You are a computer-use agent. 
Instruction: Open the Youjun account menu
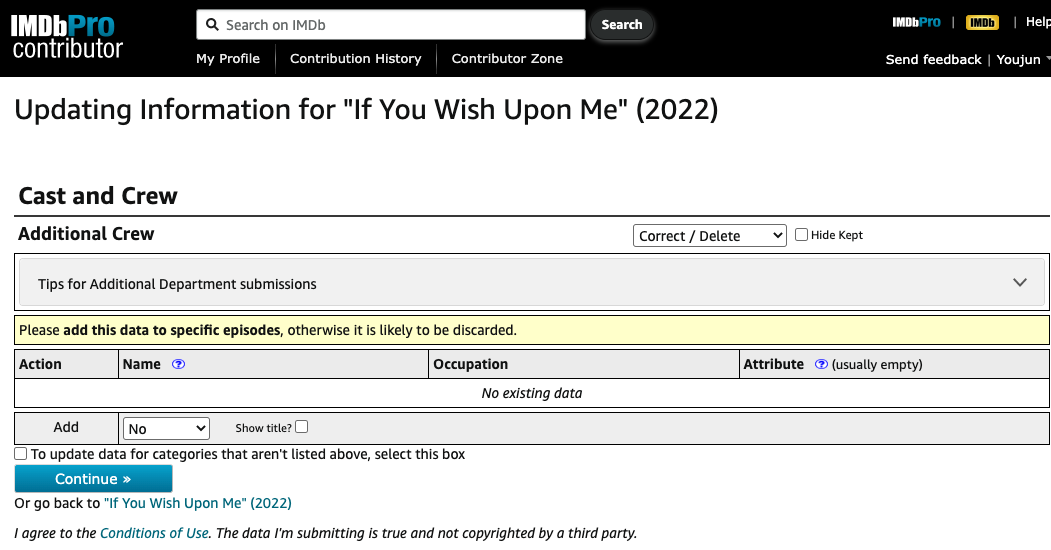click(1022, 60)
